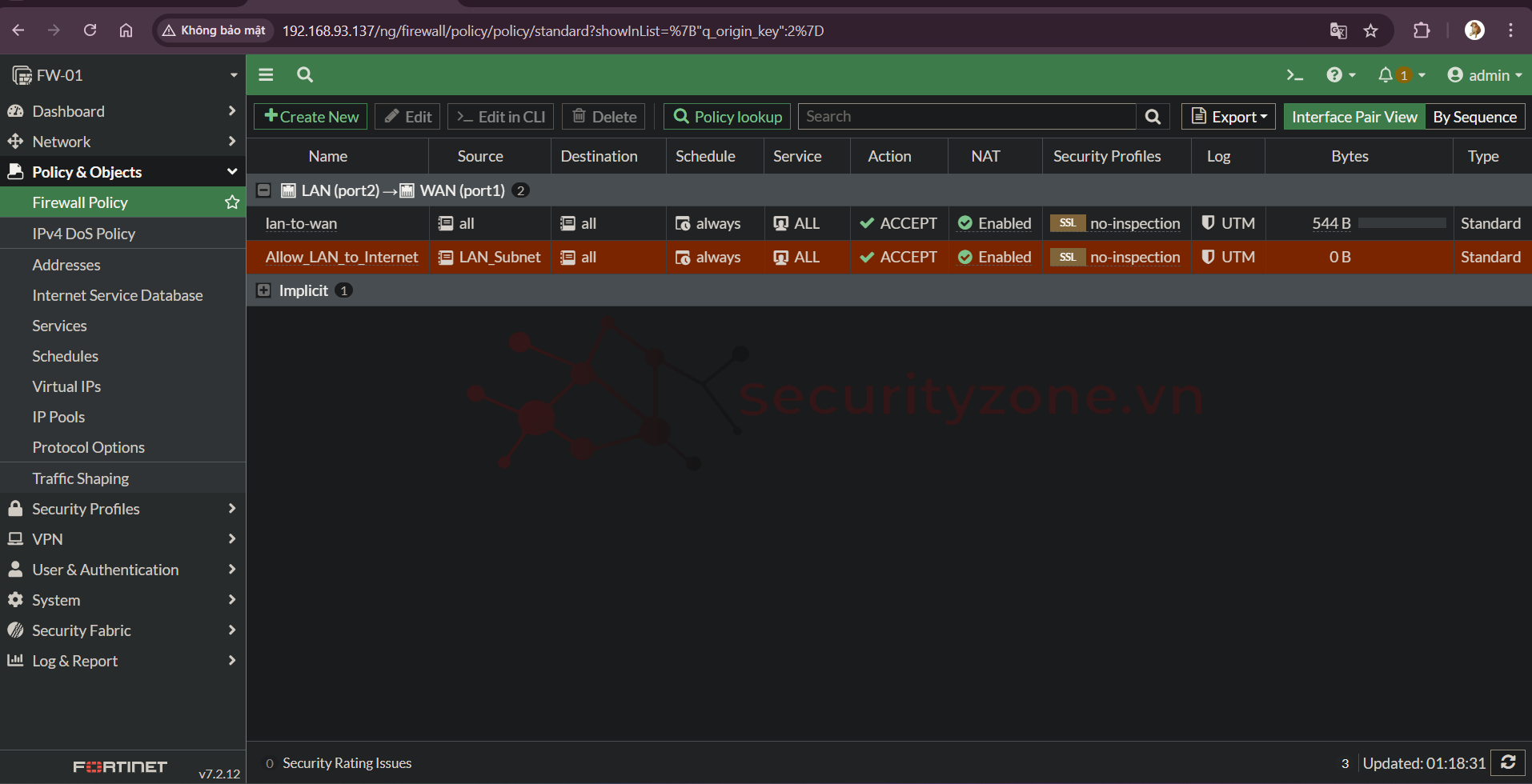Switch to By Sequence view
This screenshot has width=1532, height=784.
point(1474,117)
